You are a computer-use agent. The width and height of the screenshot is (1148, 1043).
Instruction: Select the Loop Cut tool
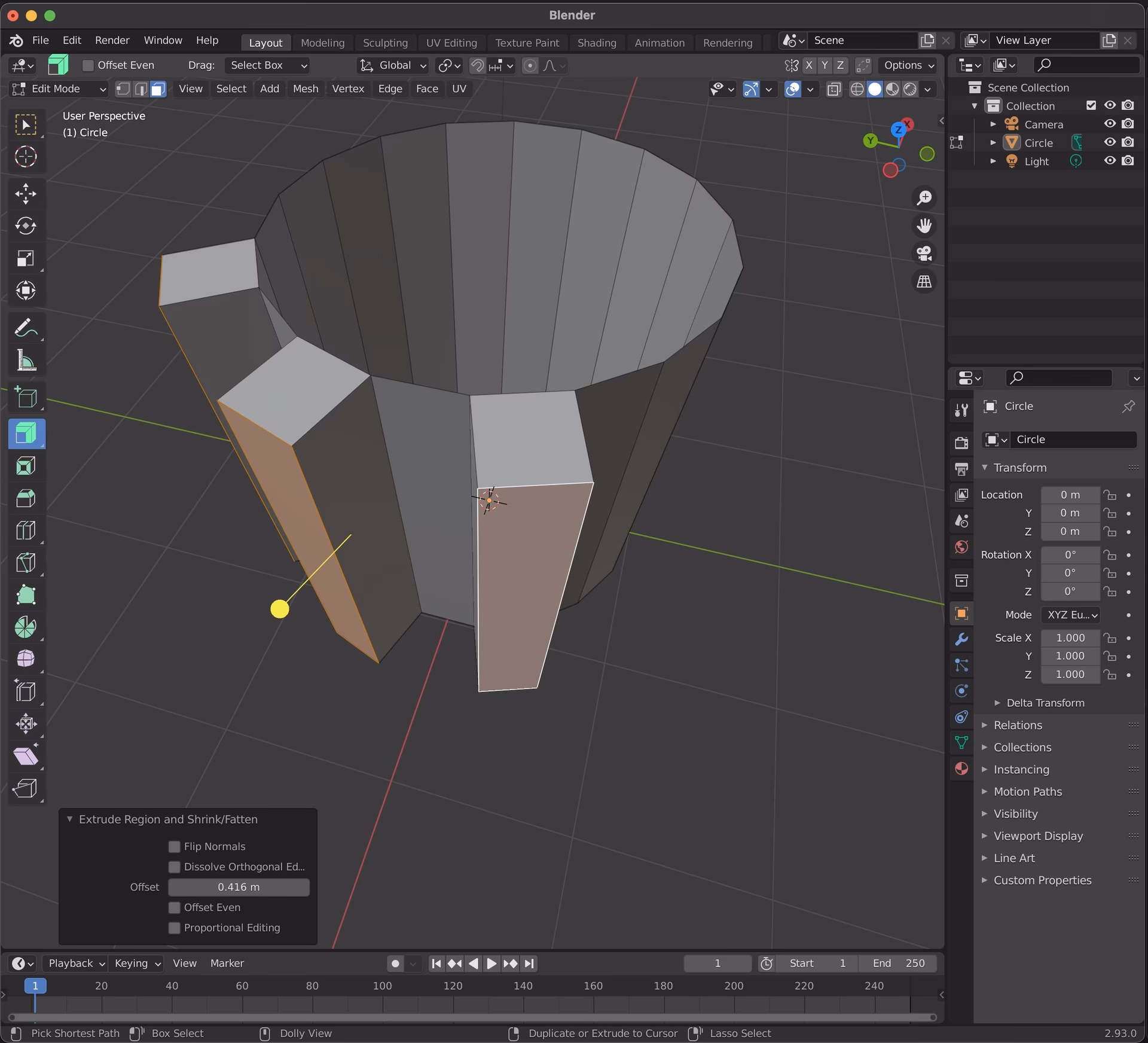(26, 530)
